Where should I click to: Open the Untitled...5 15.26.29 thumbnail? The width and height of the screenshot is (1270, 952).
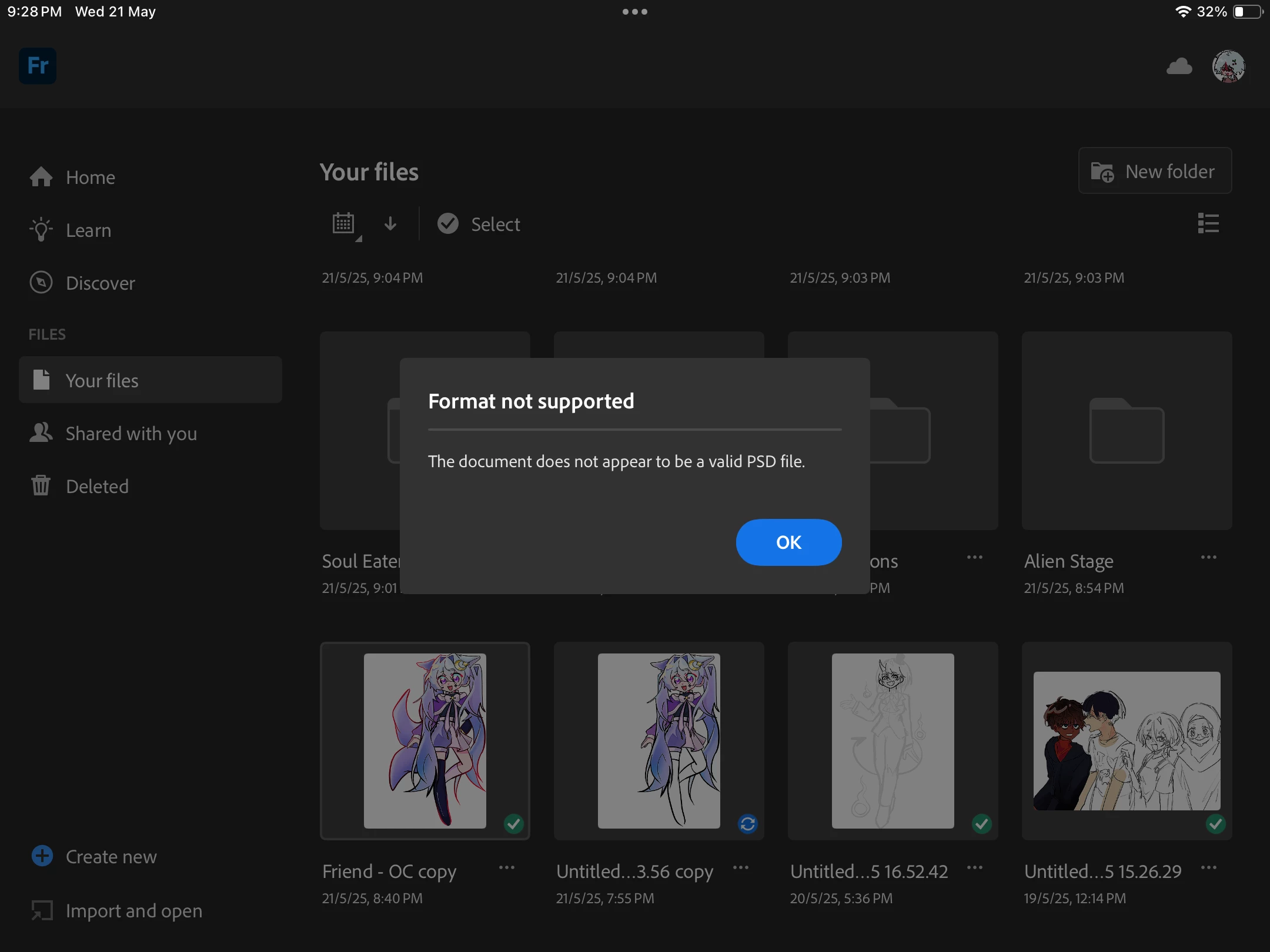point(1127,740)
